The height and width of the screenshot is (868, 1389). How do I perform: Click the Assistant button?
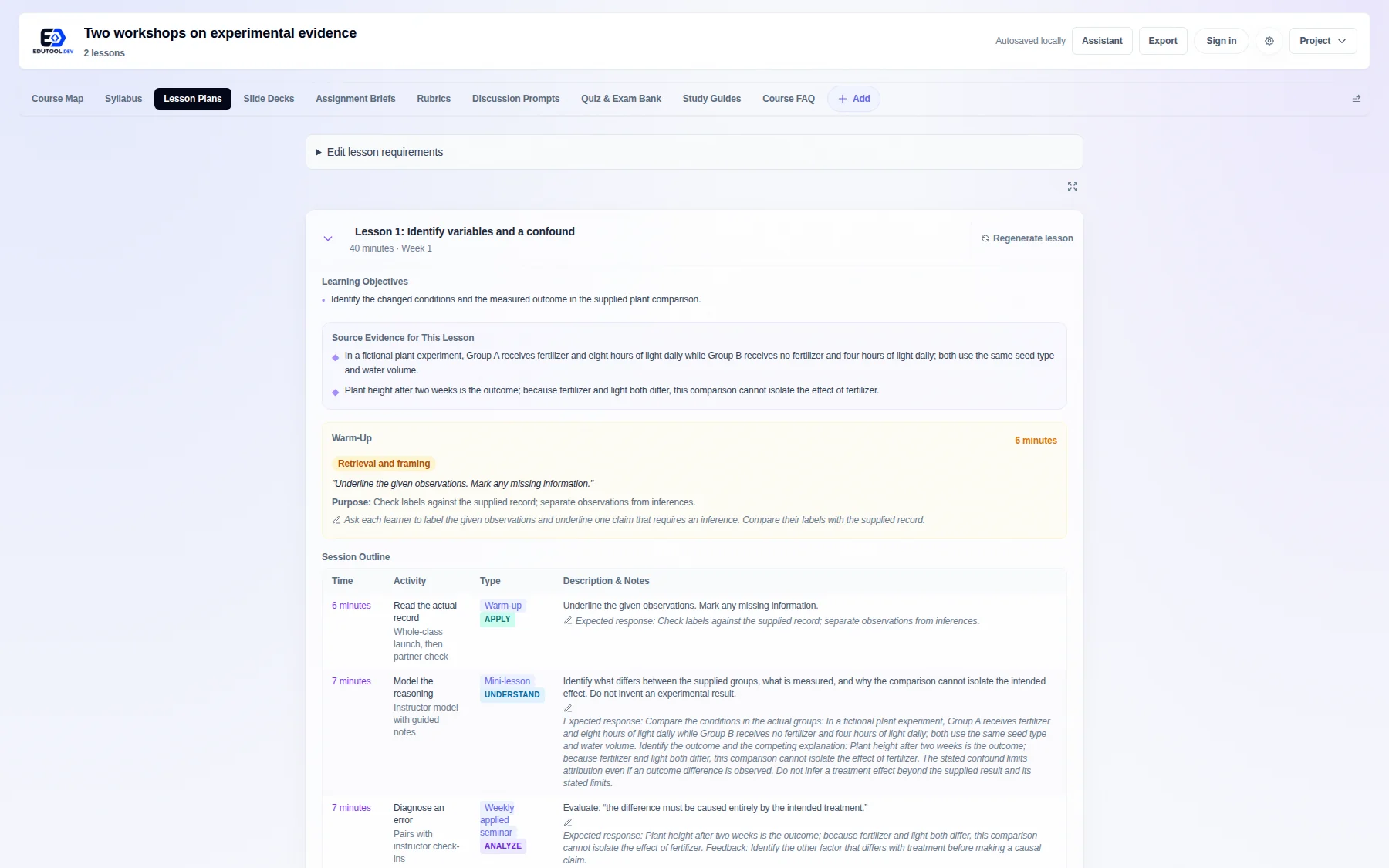[x=1102, y=41]
